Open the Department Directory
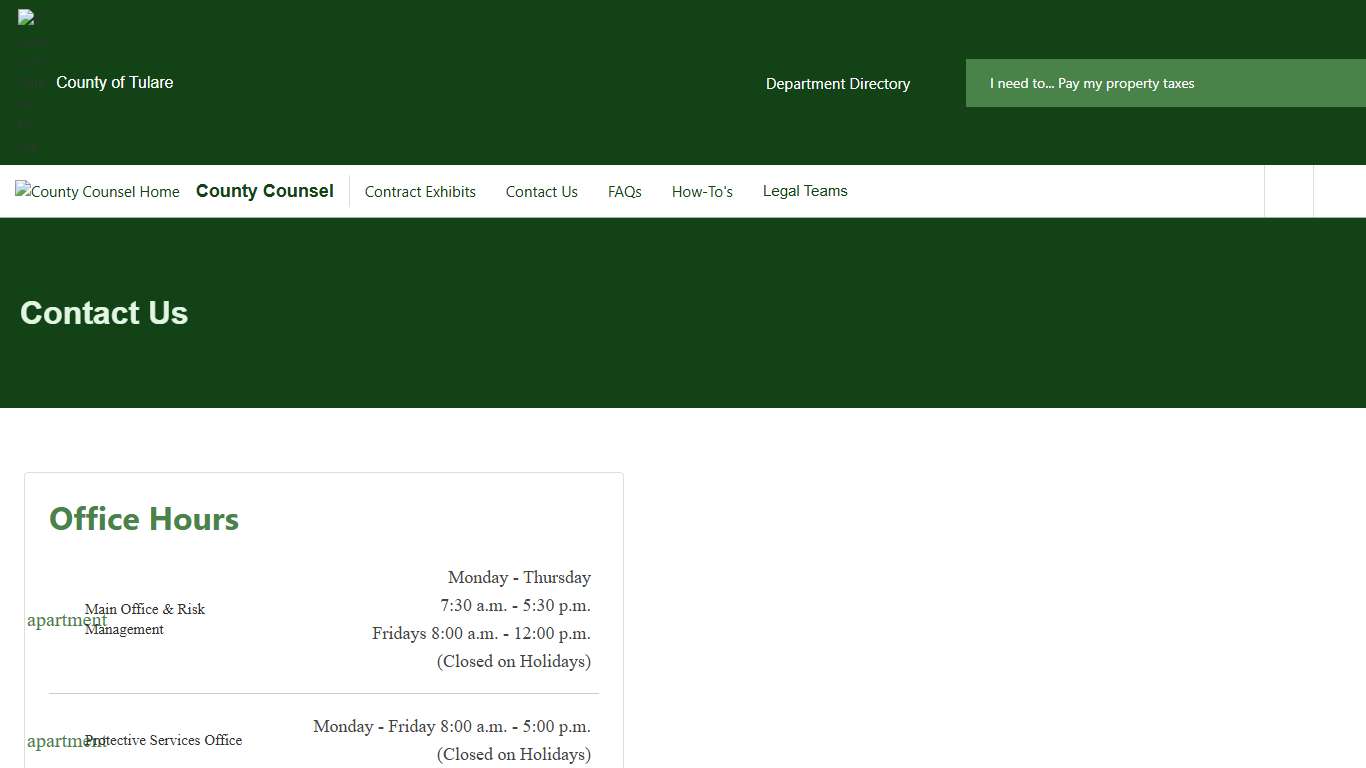 pyautogui.click(x=837, y=84)
